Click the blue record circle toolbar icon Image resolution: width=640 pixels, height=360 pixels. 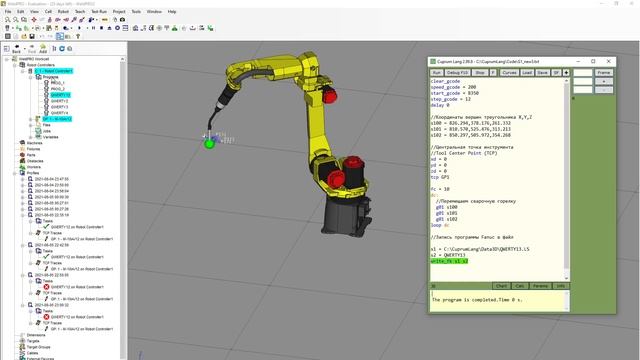tap(117, 28)
